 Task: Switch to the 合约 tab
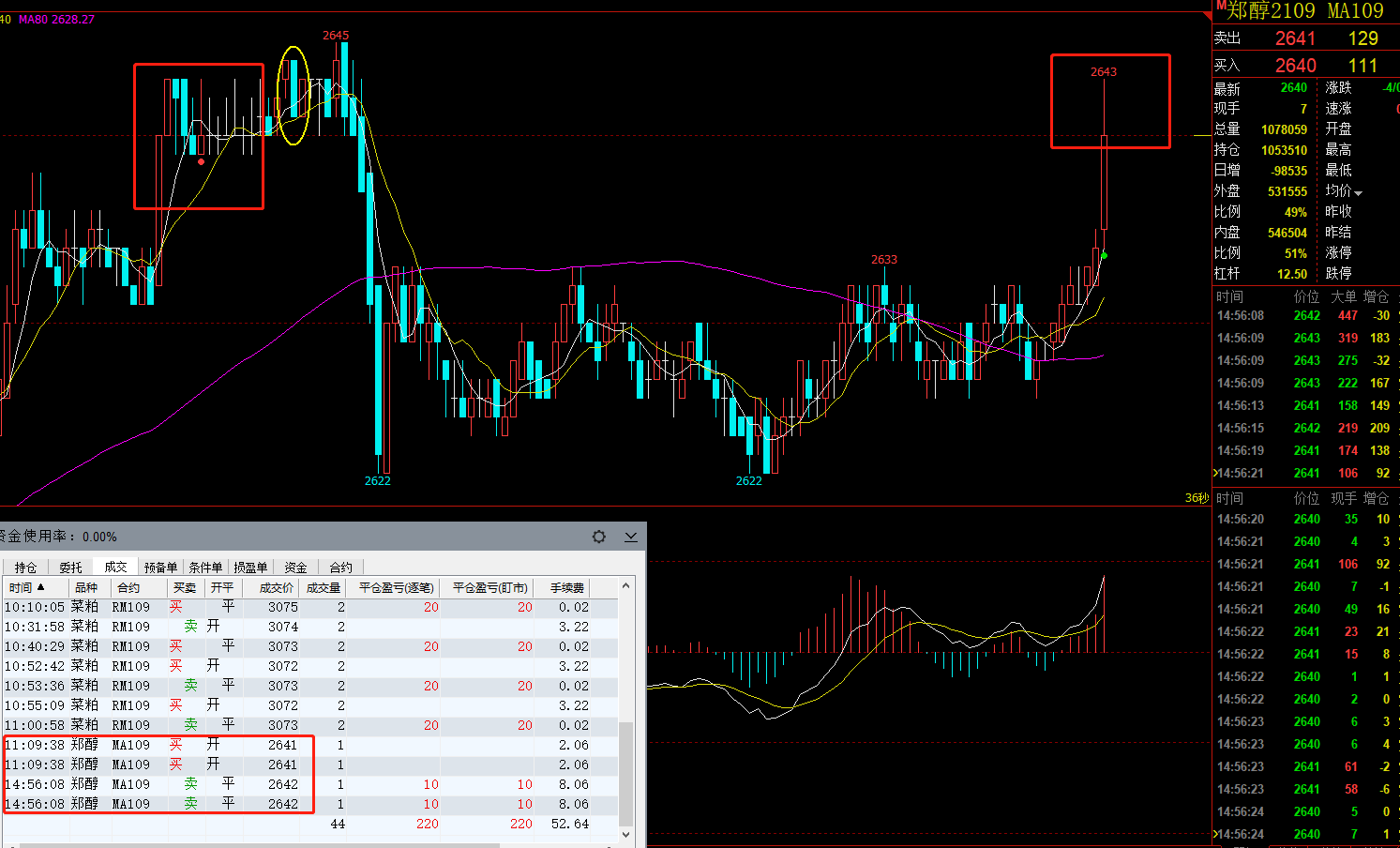pos(340,567)
